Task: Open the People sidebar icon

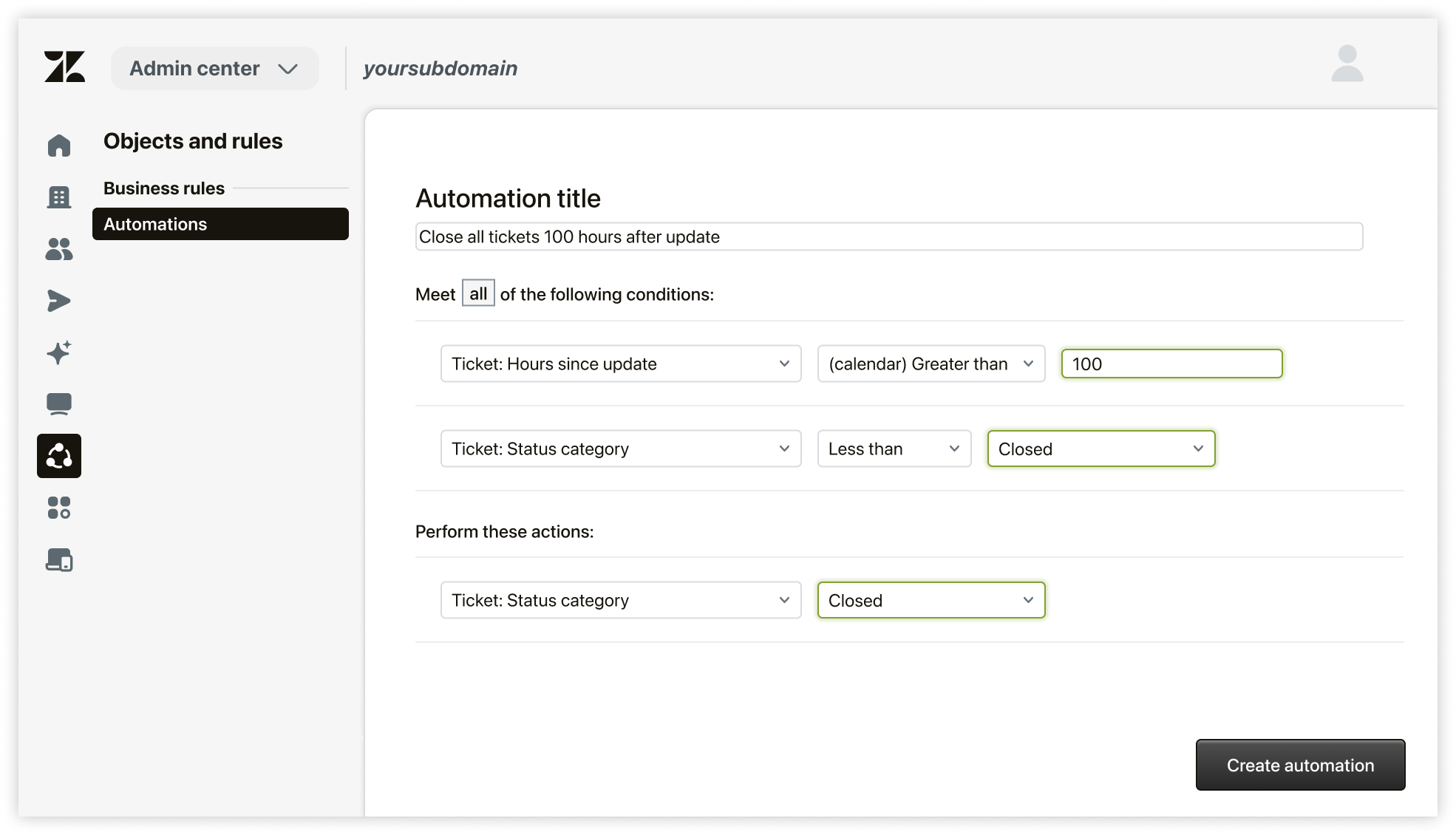Action: [59, 249]
